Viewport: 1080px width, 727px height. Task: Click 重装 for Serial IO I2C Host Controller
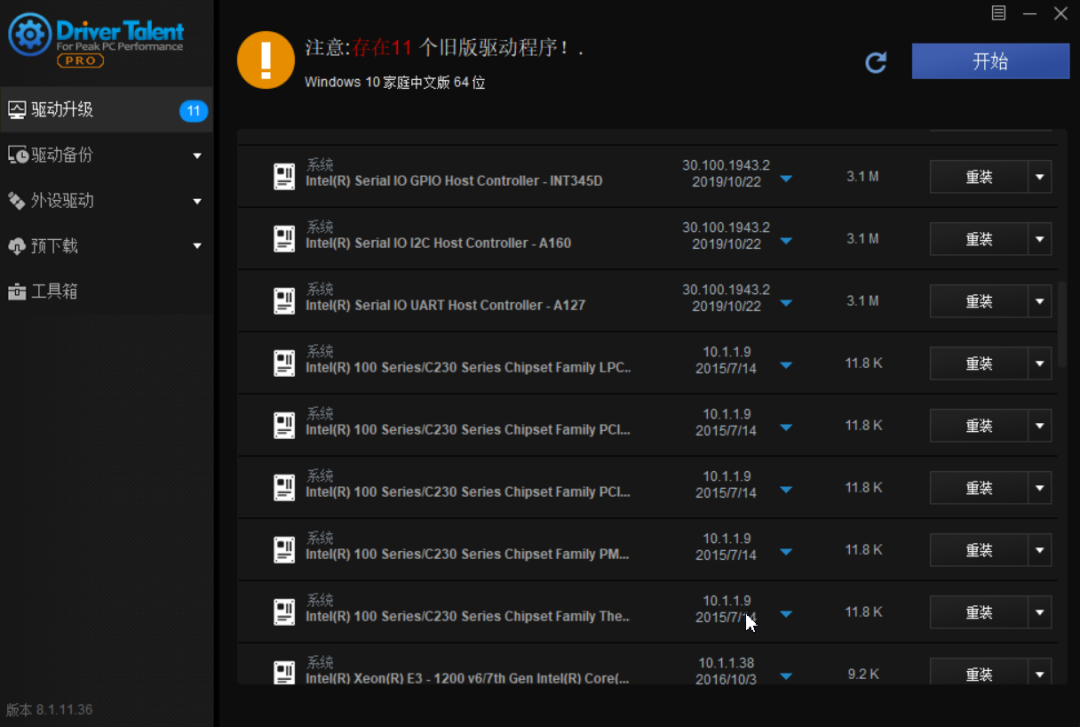coord(979,239)
